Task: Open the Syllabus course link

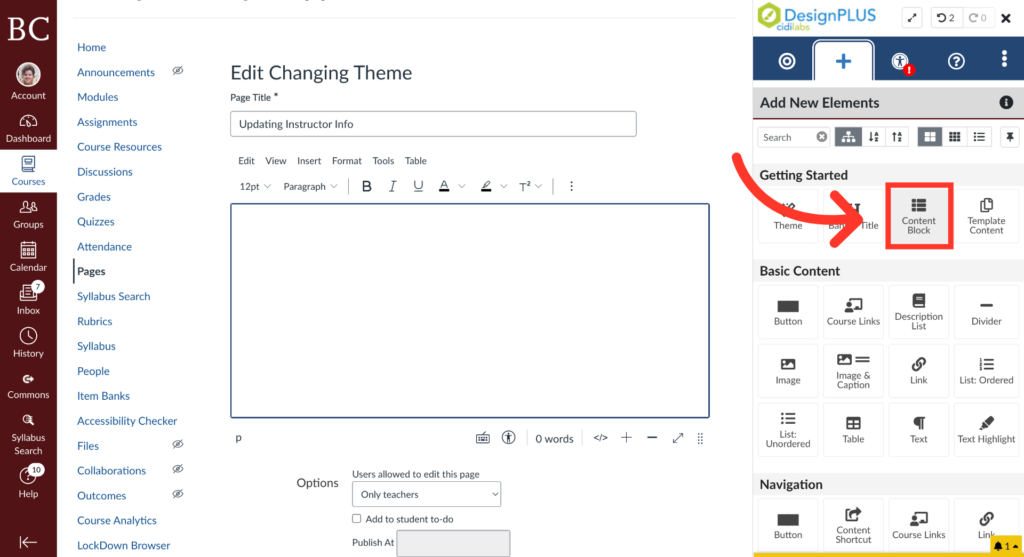Action: [96, 346]
